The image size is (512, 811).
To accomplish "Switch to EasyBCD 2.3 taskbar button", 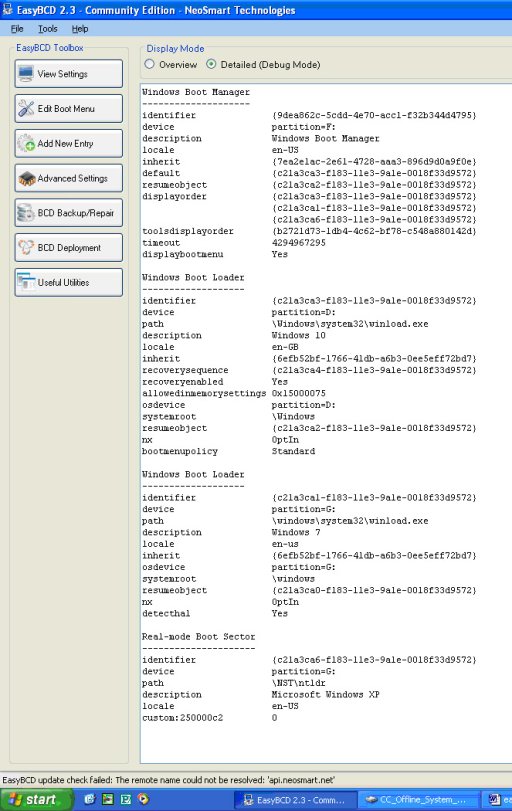I will 296,800.
